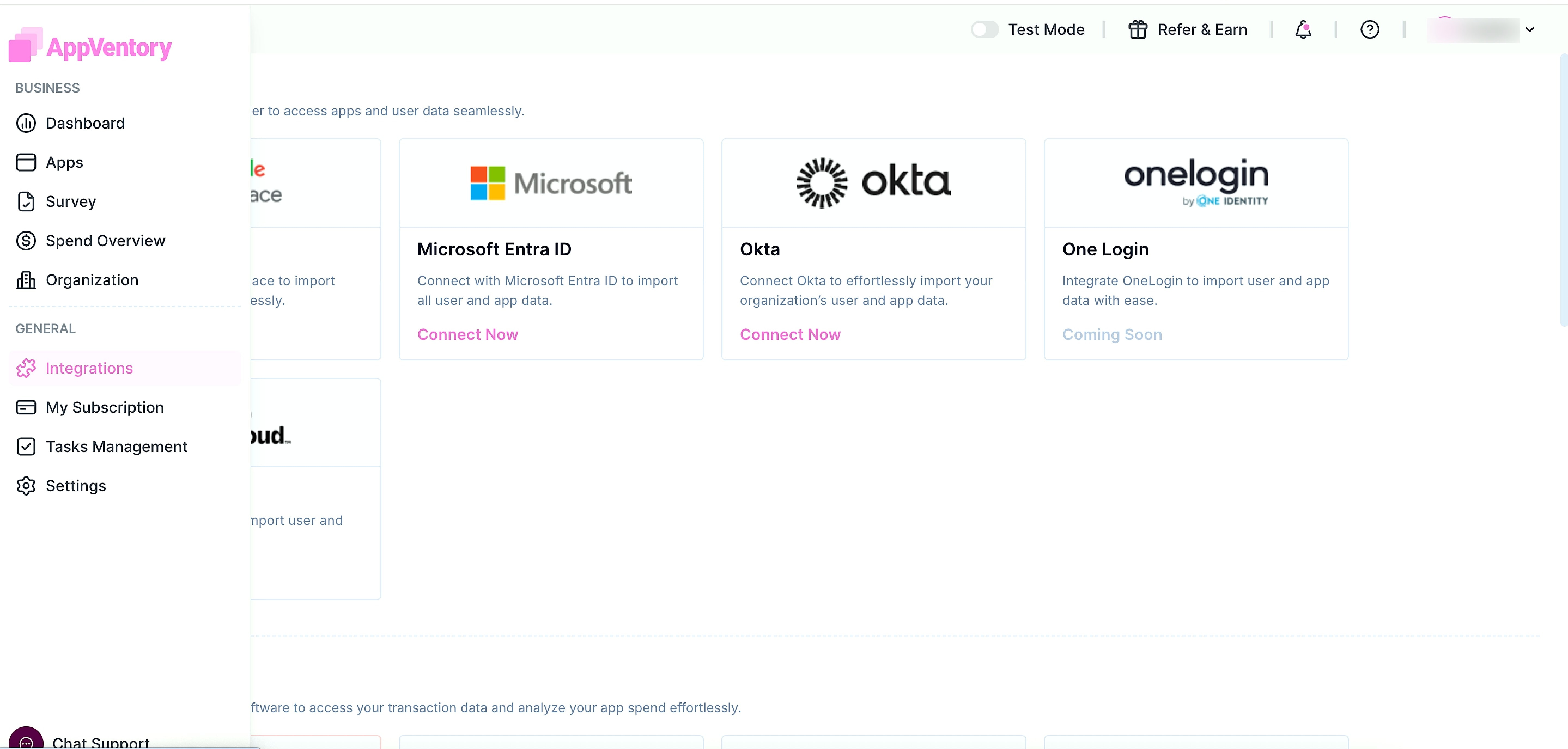Click Connect Now under Microsoft Entra ID
The width and height of the screenshot is (1568, 749).
click(467, 335)
